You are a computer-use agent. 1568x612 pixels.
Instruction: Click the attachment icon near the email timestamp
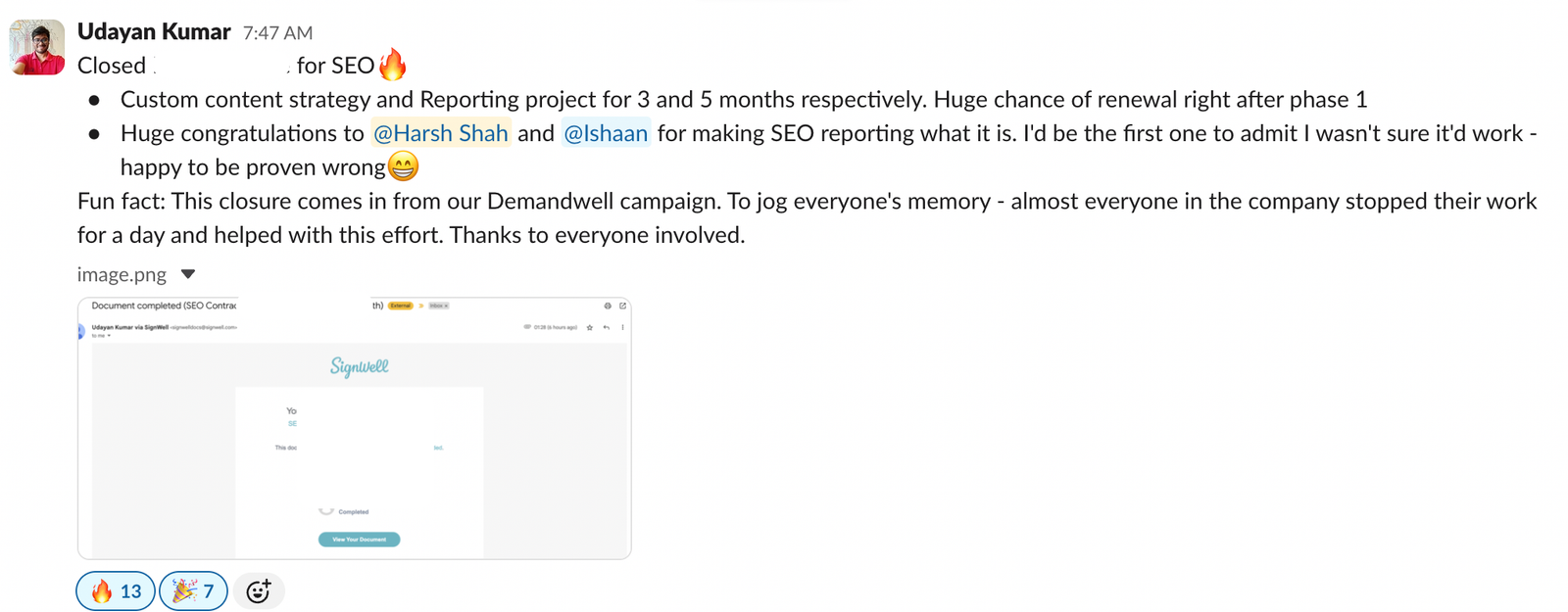tap(527, 328)
